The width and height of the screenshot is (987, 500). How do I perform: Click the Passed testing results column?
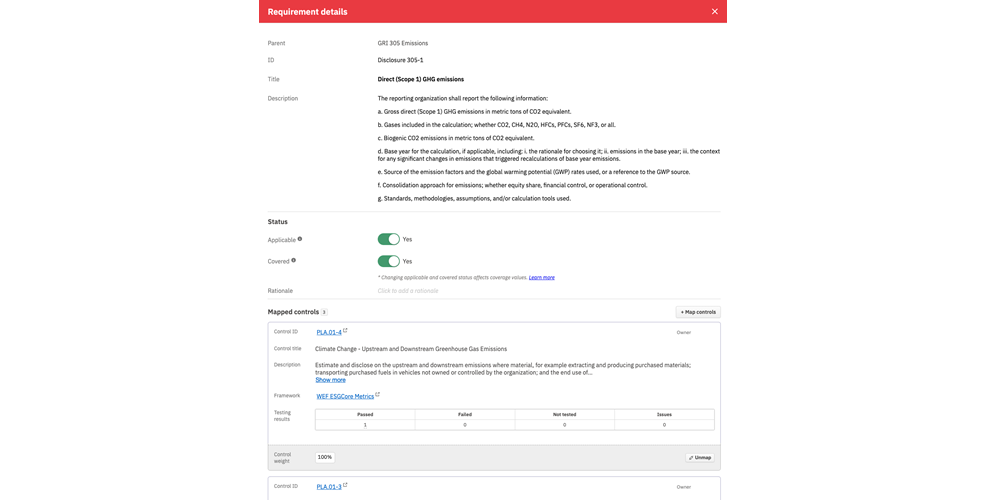pos(365,413)
